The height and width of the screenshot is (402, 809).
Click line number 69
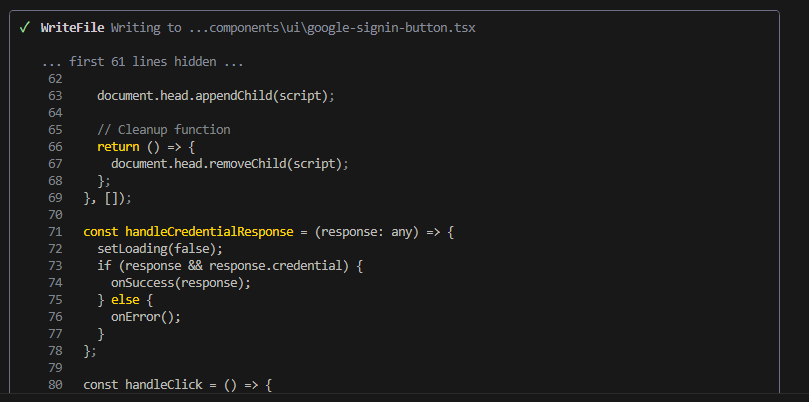(x=55, y=198)
